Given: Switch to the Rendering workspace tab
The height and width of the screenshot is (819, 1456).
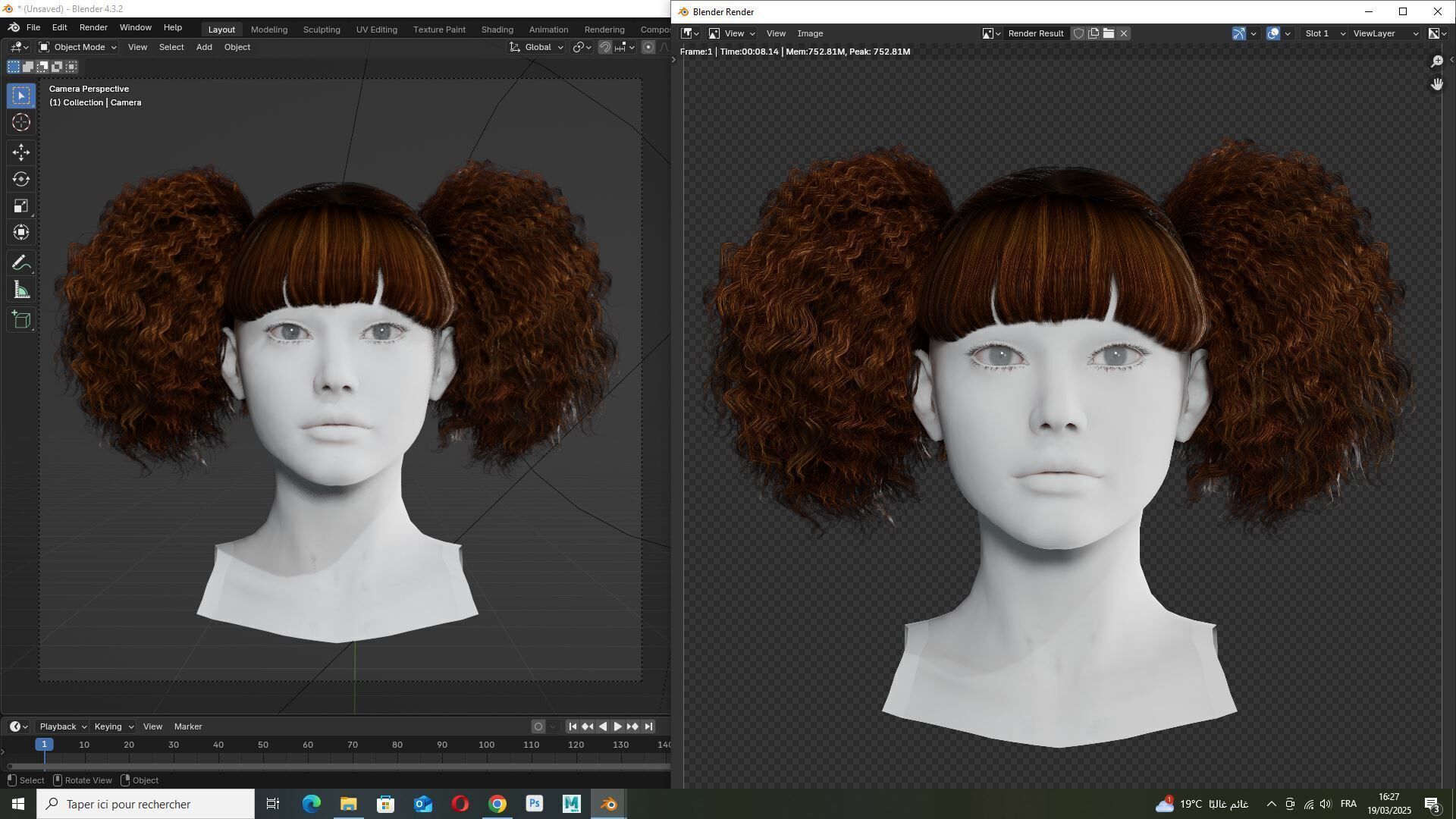Looking at the screenshot, I should point(604,30).
